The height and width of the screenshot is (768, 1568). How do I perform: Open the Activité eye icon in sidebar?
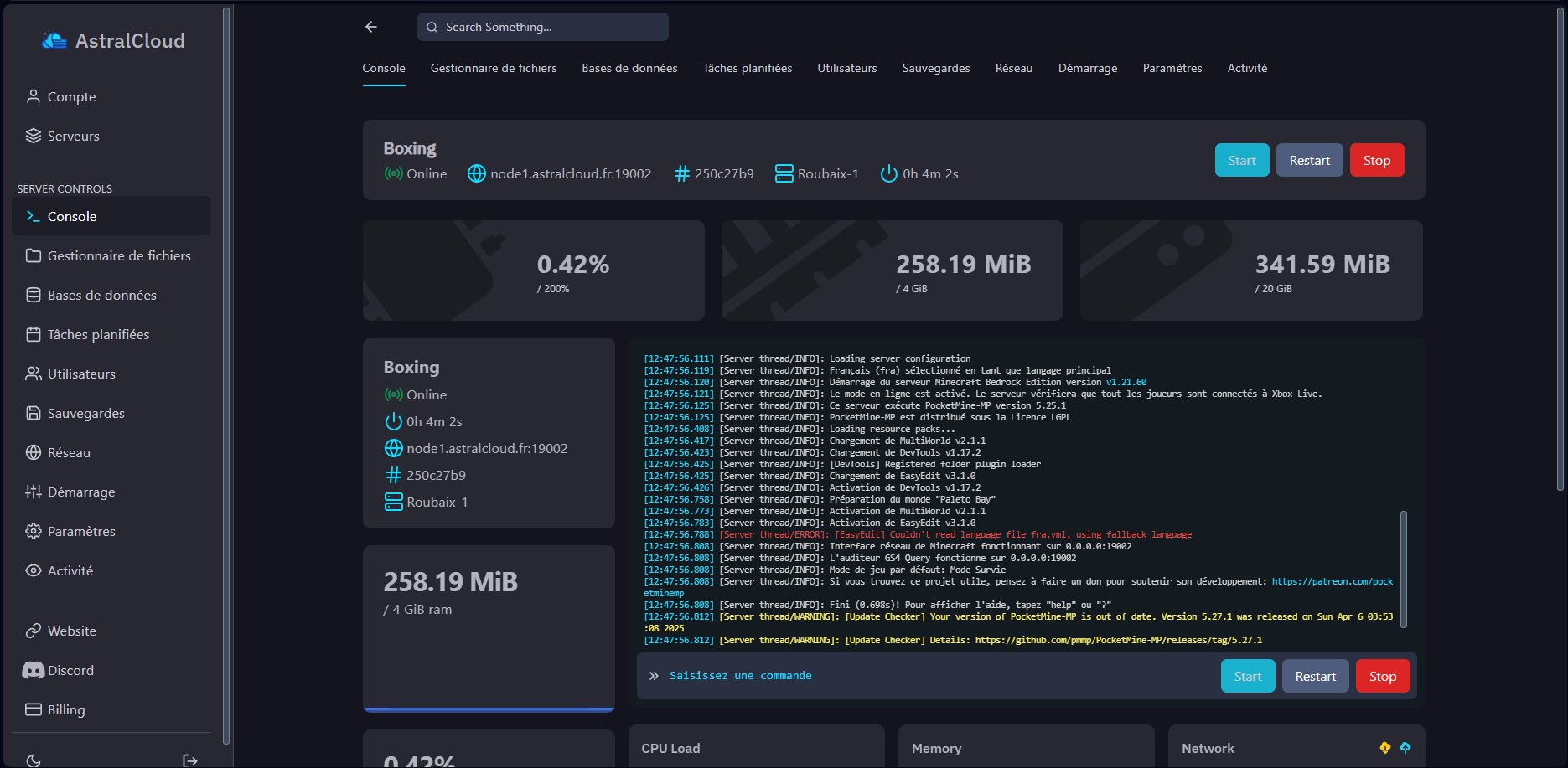34,570
